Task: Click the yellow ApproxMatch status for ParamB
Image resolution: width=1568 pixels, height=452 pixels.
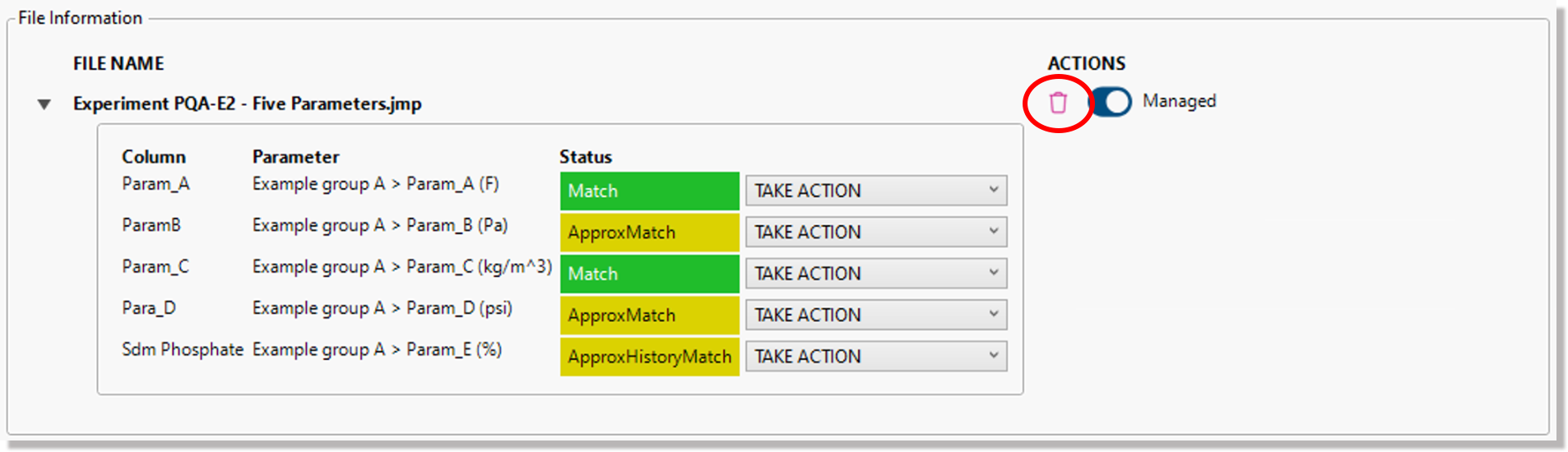Action: [649, 233]
